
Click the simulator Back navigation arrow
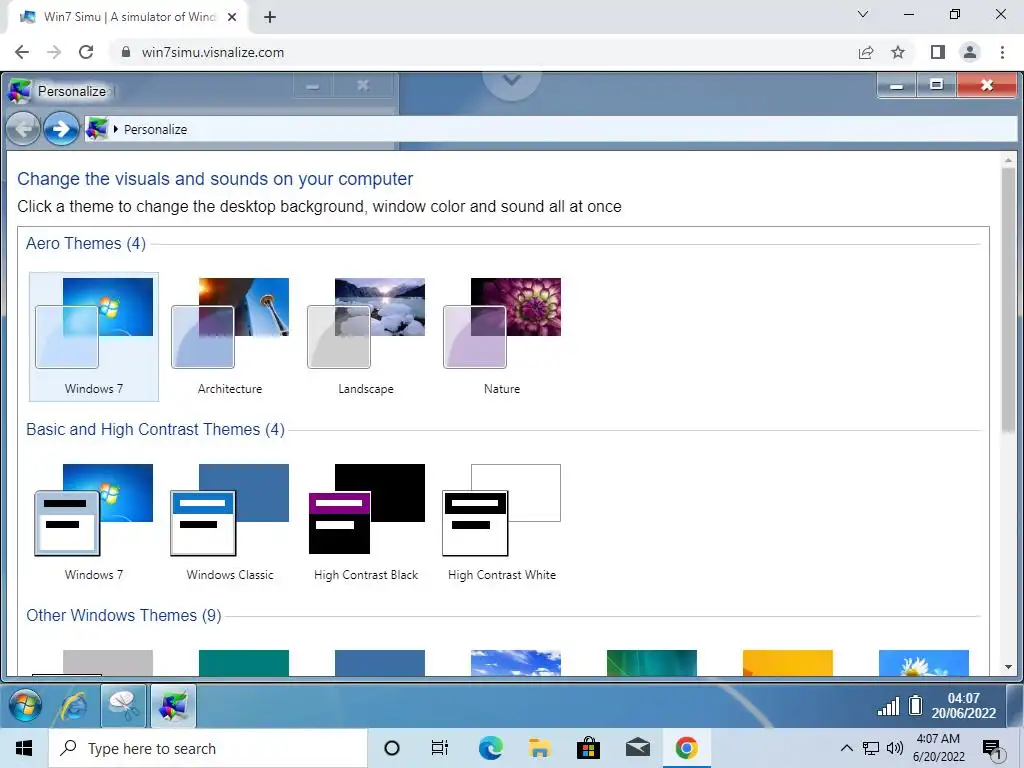[x=24, y=129]
